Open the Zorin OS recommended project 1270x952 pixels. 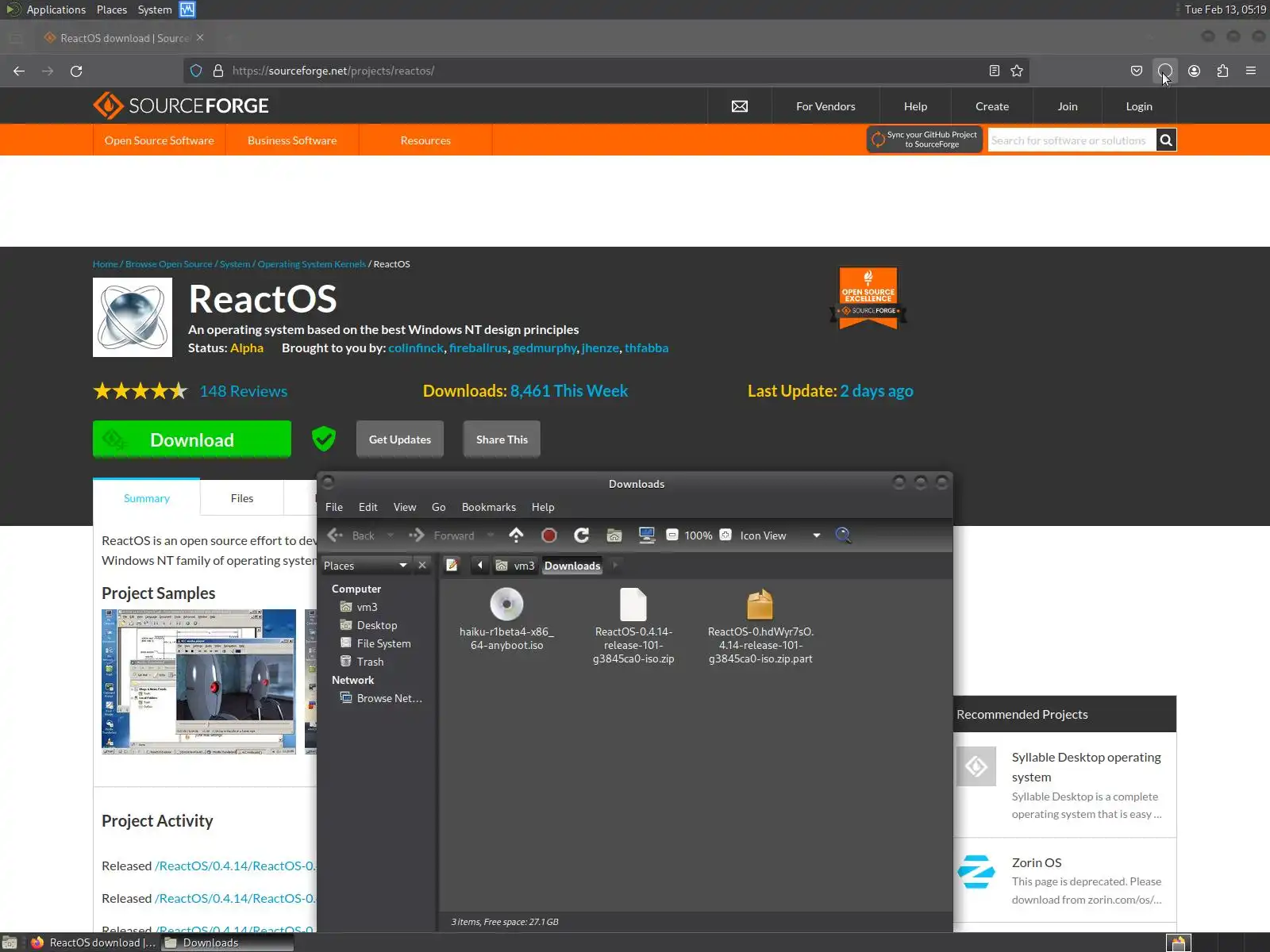(1037, 862)
